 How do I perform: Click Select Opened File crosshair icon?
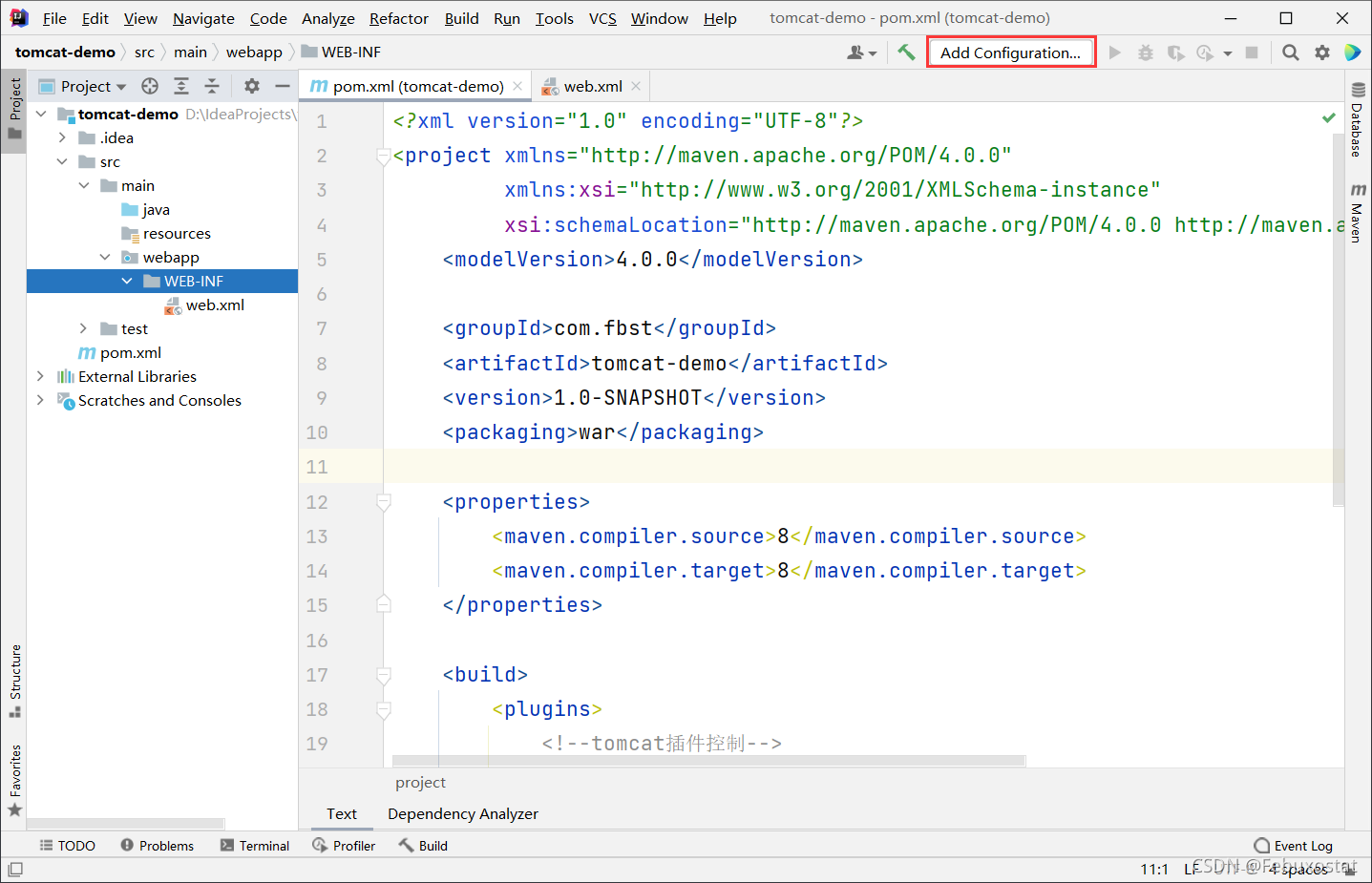pyautogui.click(x=150, y=86)
